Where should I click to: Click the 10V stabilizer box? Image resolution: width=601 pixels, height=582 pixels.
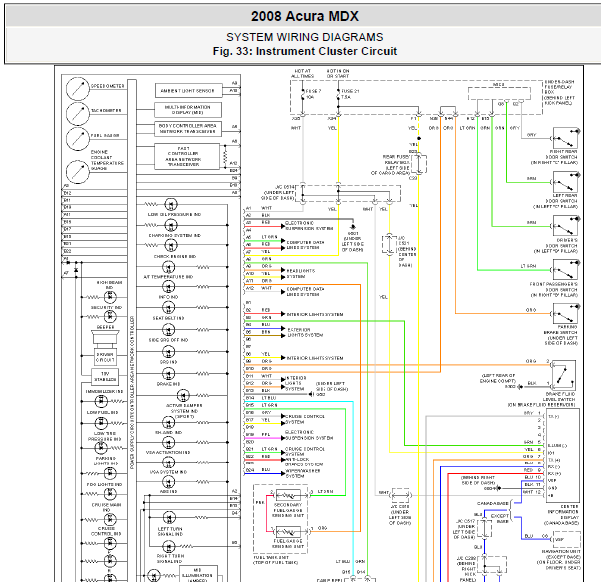click(x=105, y=376)
